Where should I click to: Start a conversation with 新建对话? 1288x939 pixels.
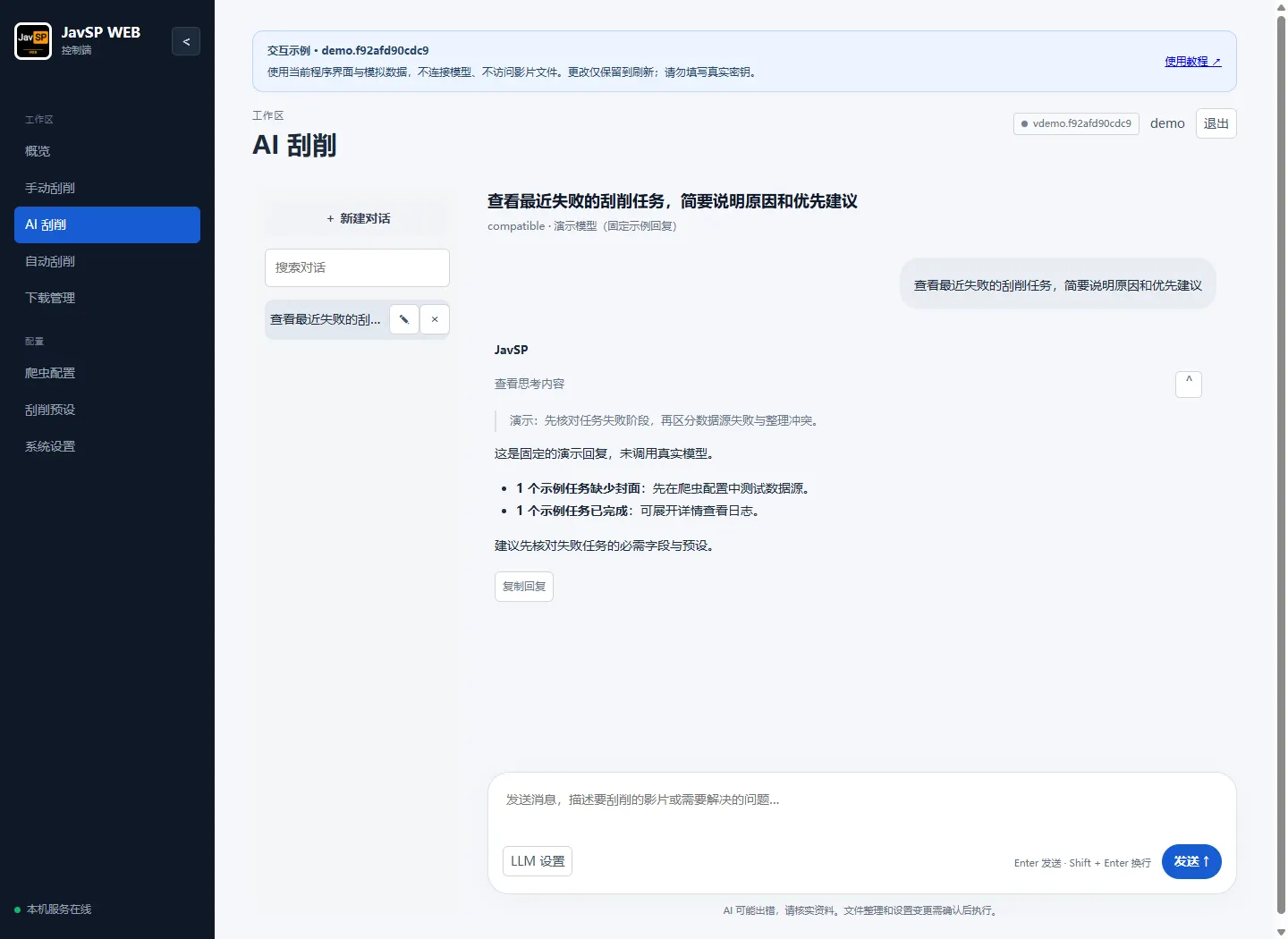[357, 218]
